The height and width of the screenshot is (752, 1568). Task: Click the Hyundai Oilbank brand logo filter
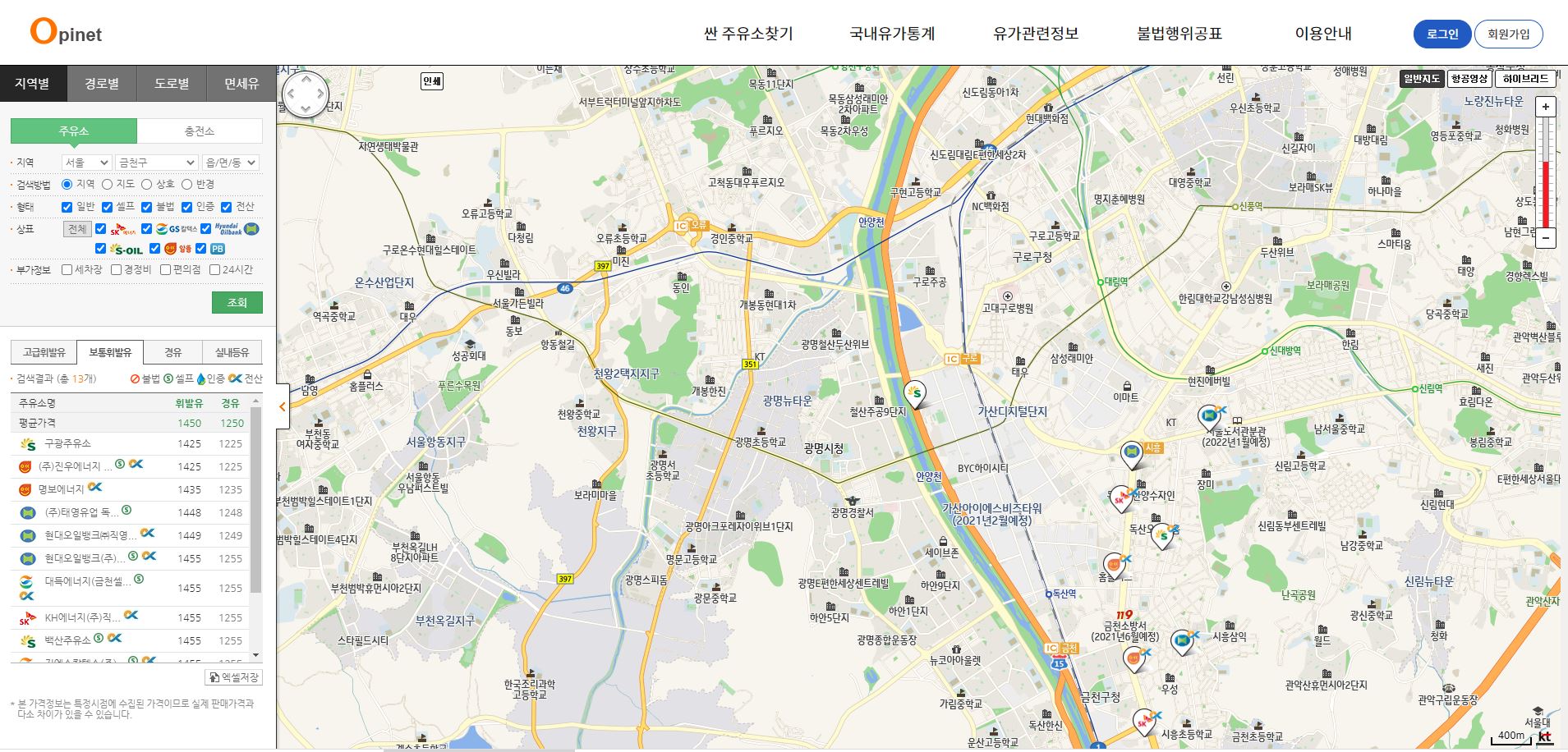click(x=237, y=229)
